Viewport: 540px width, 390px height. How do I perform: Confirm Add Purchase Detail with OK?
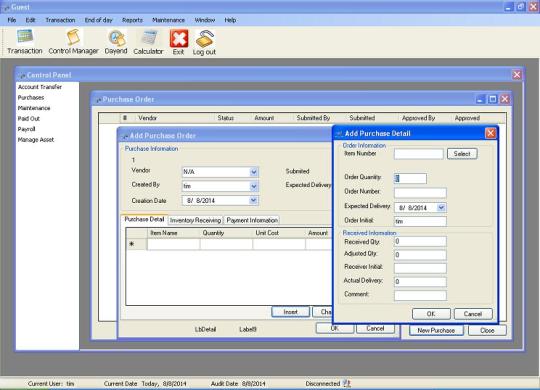[431, 314]
